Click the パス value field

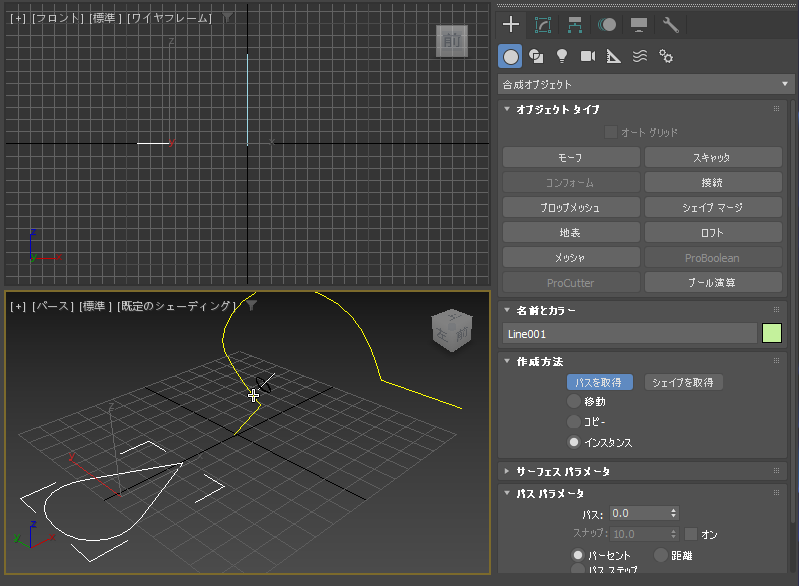[x=639, y=513]
